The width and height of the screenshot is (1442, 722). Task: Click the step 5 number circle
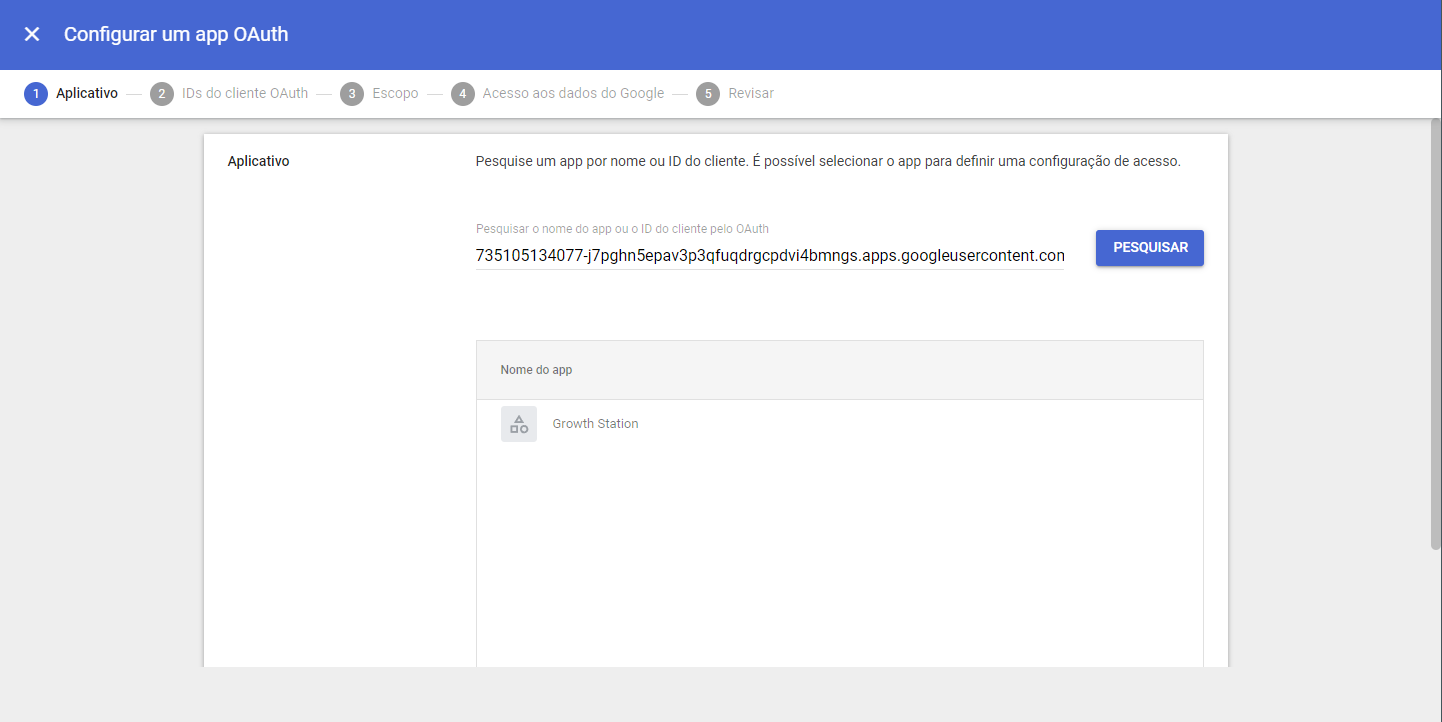[708, 94]
